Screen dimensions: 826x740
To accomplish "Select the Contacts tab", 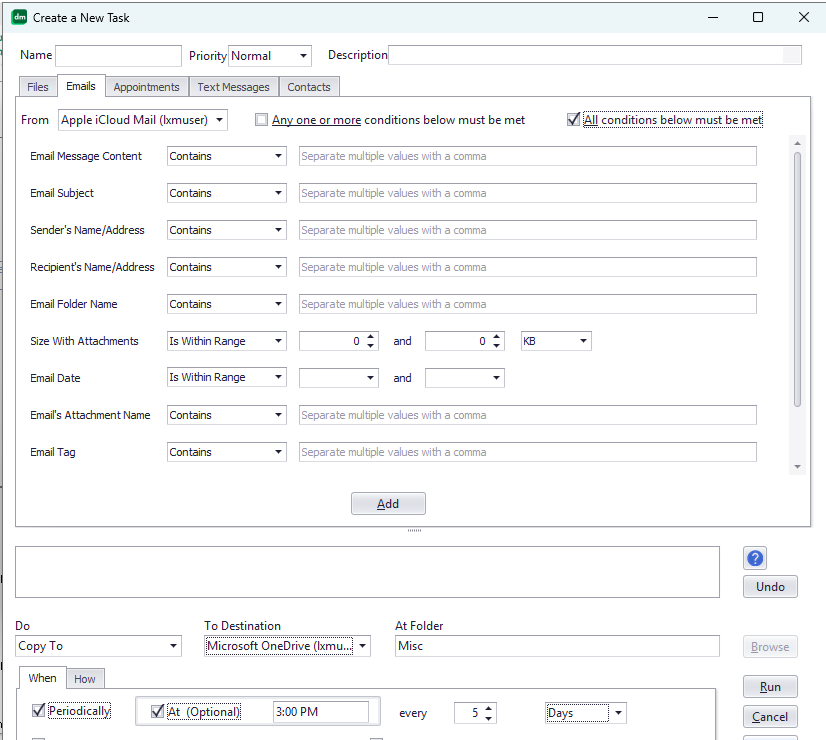I will point(308,87).
